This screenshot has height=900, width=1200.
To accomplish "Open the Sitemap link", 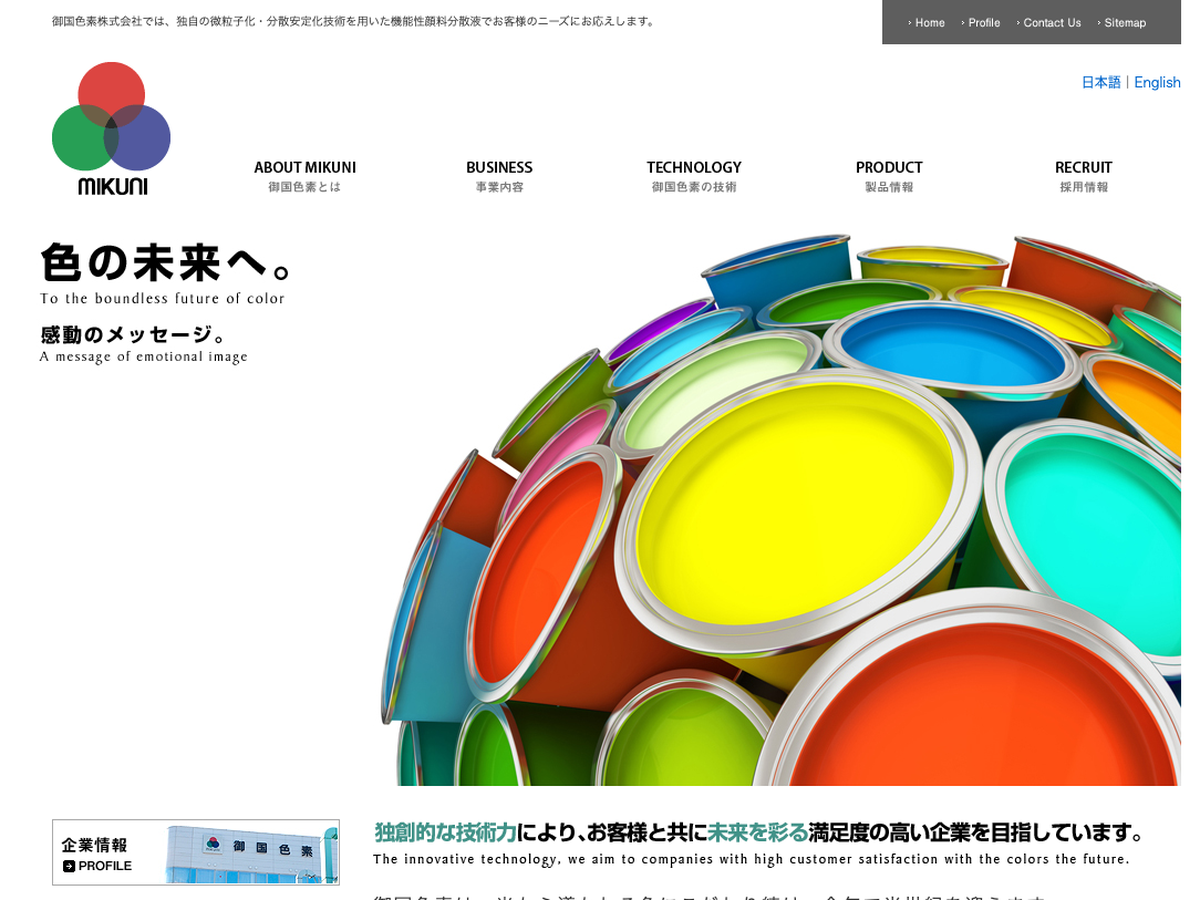I will 1124,23.
